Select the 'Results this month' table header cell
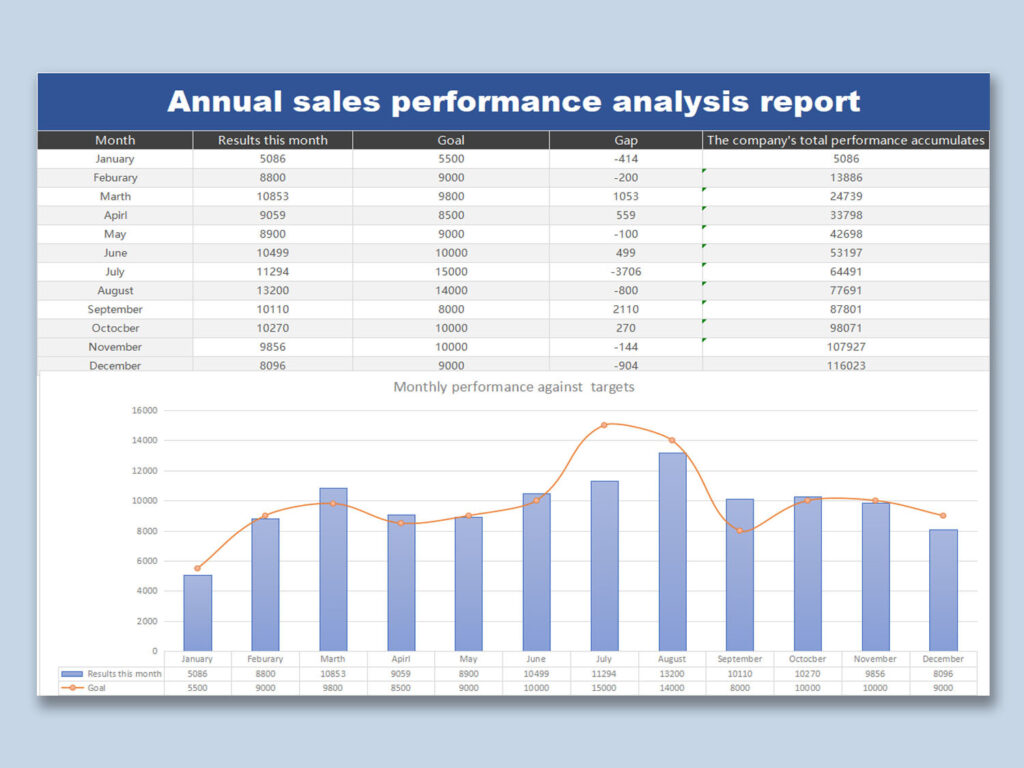The image size is (1024, 768). [x=272, y=140]
